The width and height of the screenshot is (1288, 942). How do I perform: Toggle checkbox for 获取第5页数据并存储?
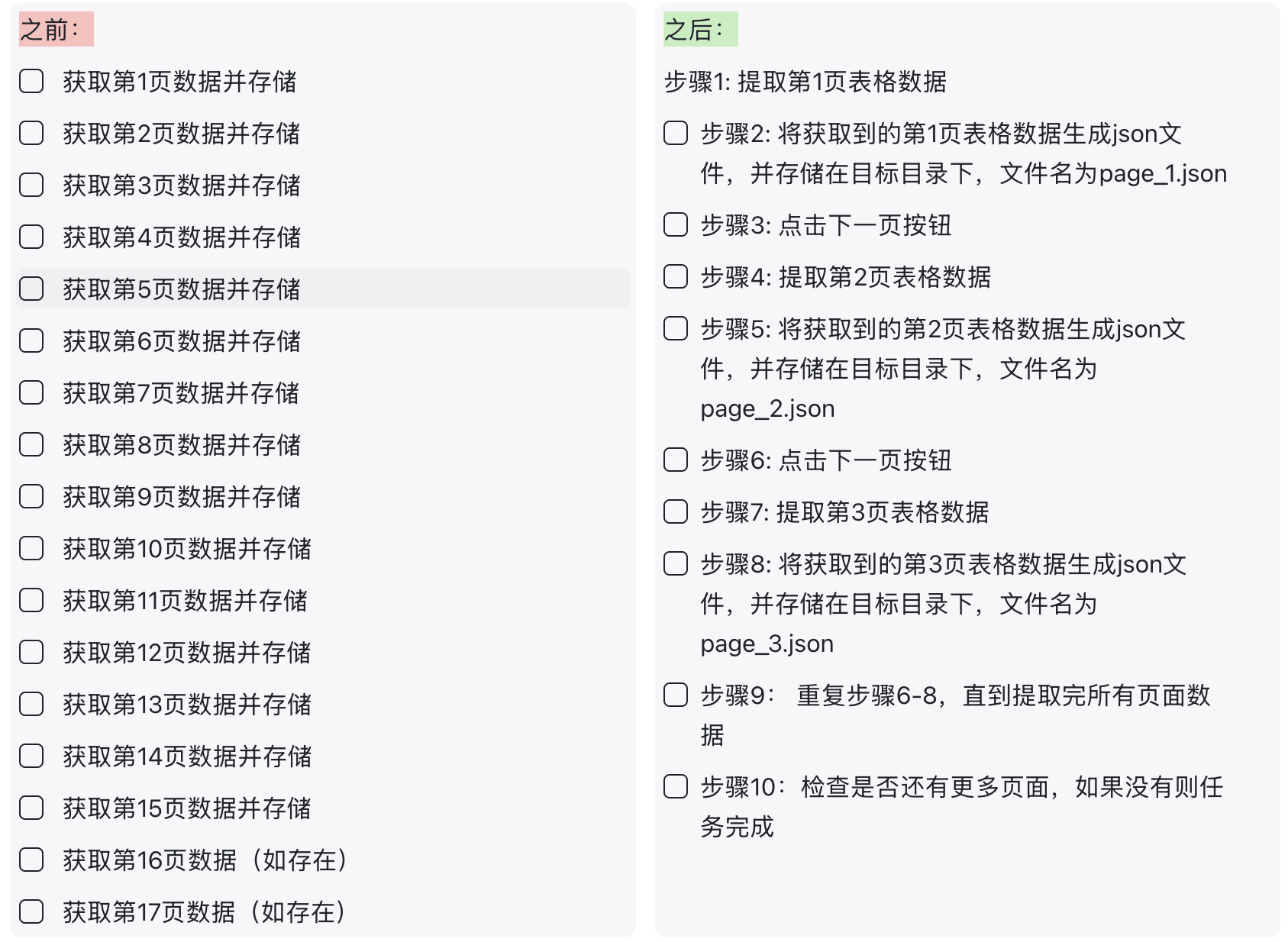(31, 289)
